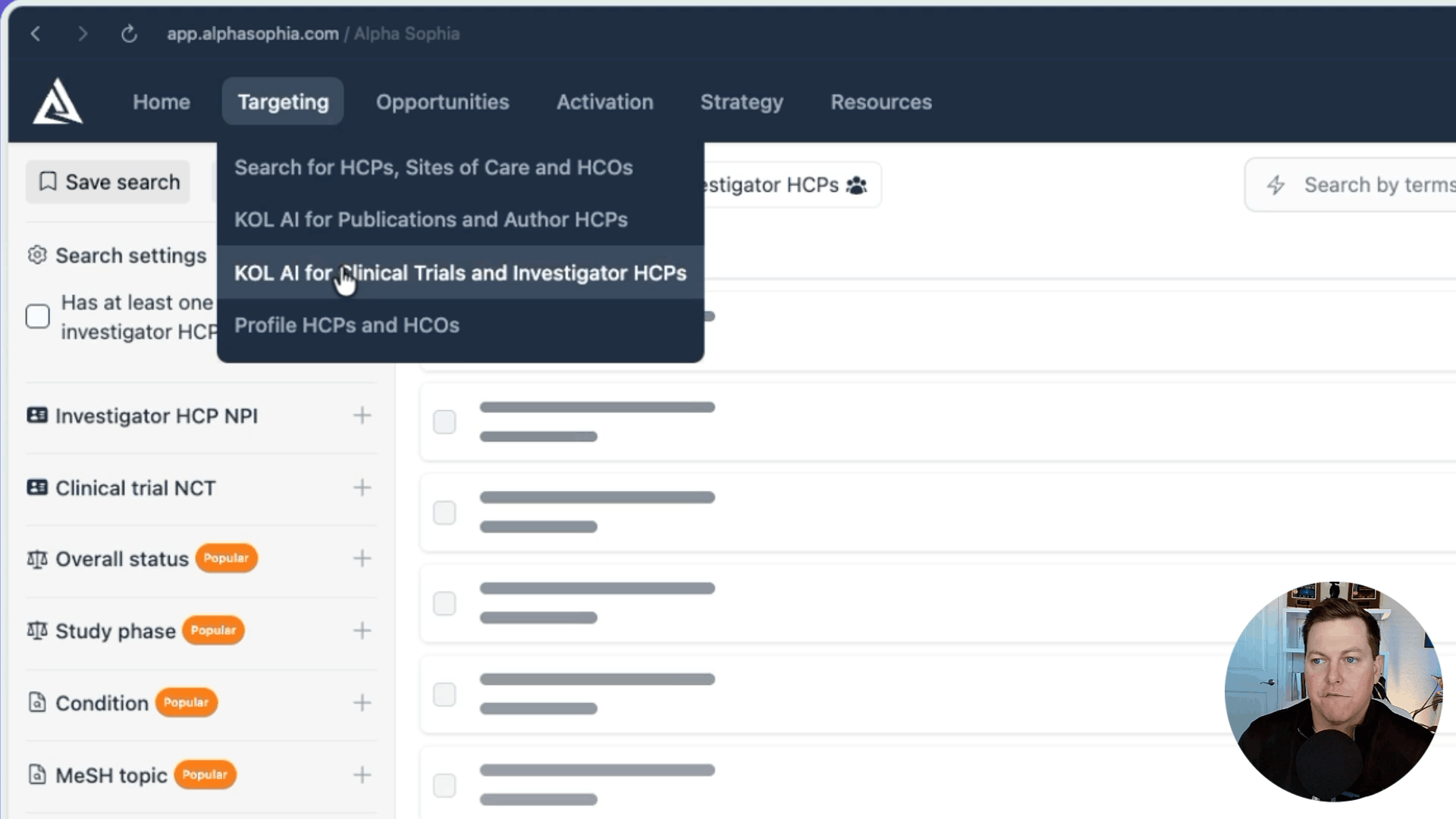The height and width of the screenshot is (819, 1456).
Task: Check the second loading result row checkbox
Action: coord(444,513)
